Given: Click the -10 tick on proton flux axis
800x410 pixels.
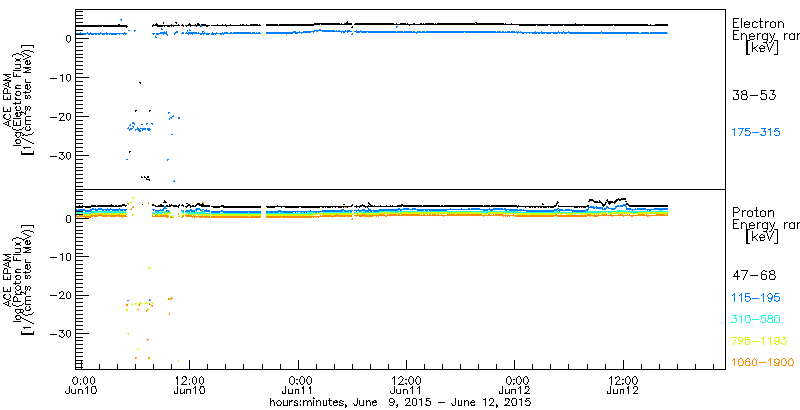Looking at the screenshot, I should (x=60, y=257).
